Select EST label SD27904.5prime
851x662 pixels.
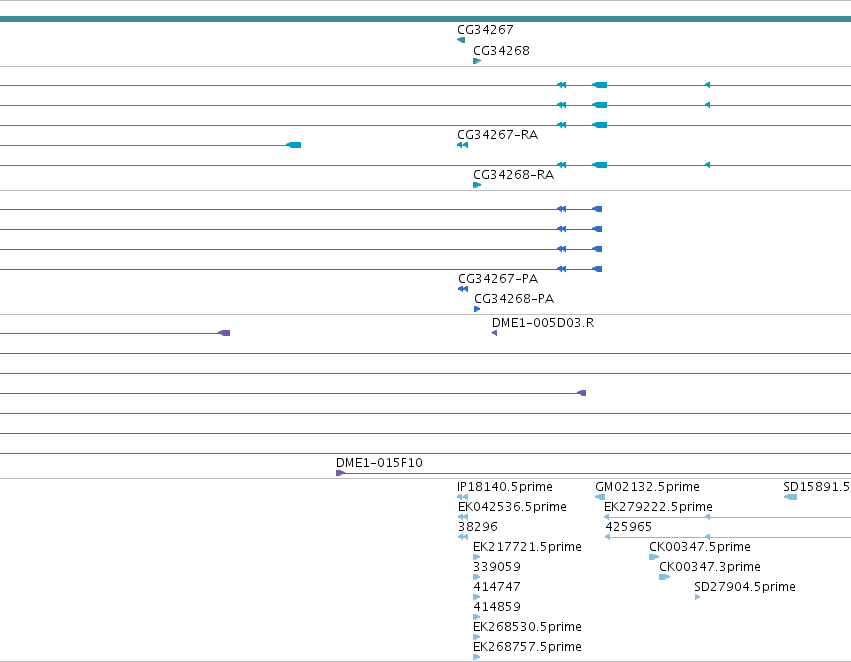click(x=745, y=587)
